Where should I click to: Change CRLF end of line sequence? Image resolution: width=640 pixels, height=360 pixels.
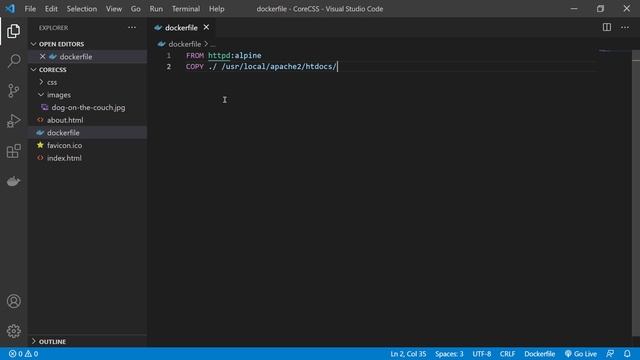point(507,354)
